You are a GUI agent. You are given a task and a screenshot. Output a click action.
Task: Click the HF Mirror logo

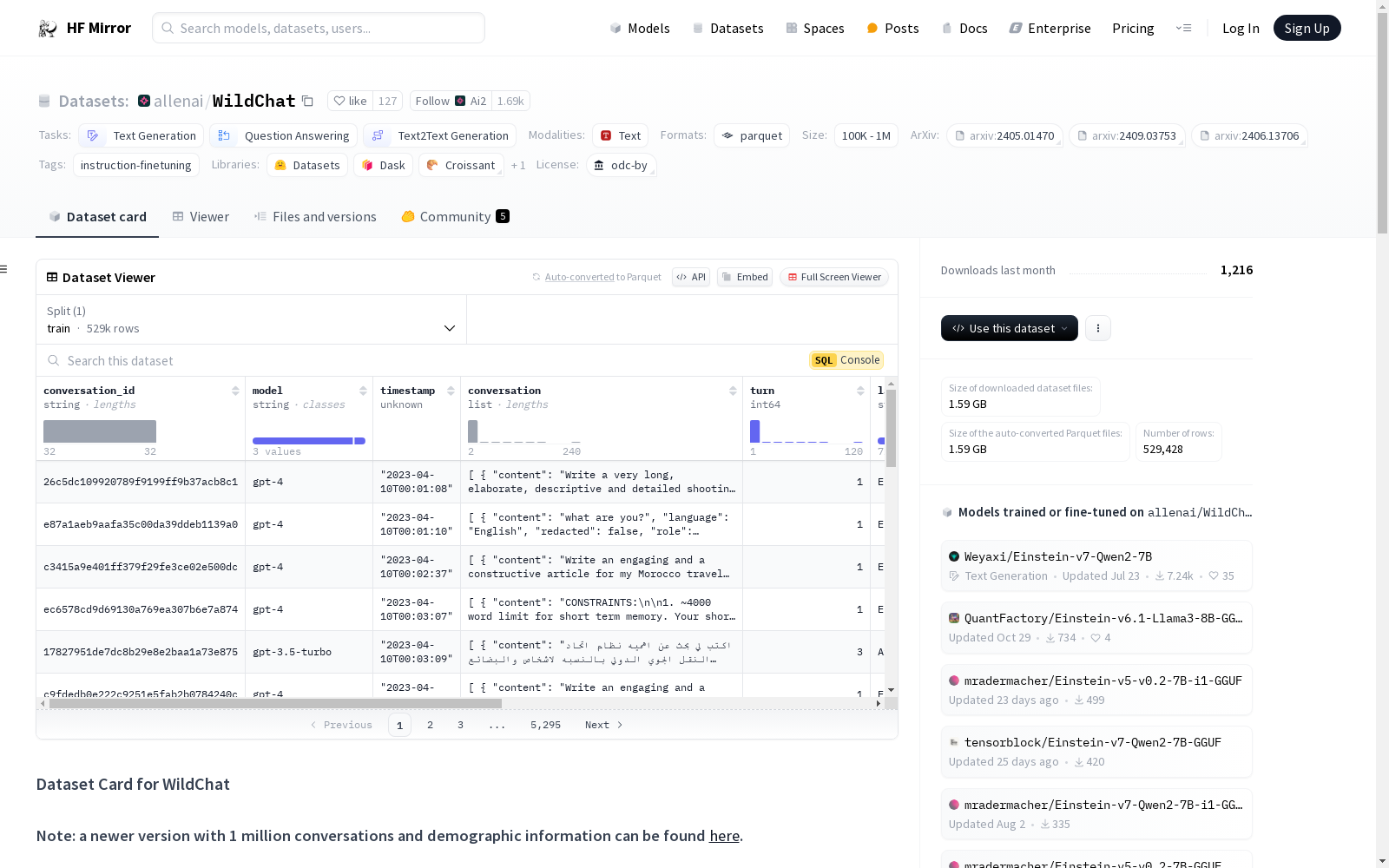(x=84, y=28)
